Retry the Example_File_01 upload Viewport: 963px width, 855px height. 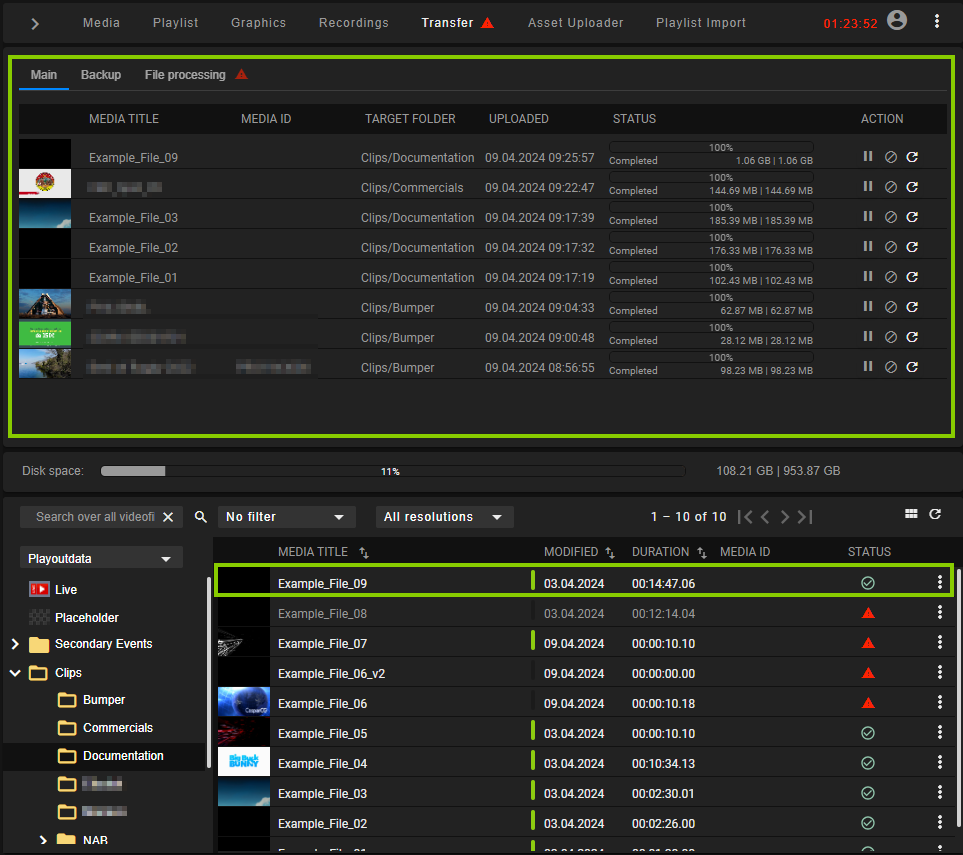point(911,276)
